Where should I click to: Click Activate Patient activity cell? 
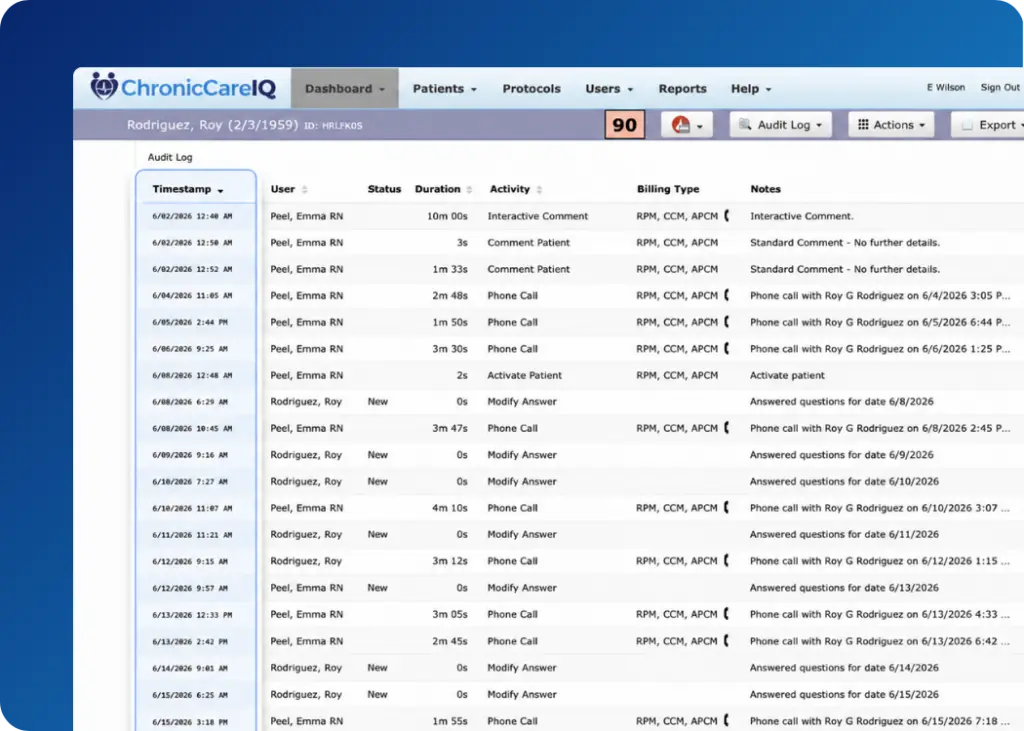(x=524, y=375)
